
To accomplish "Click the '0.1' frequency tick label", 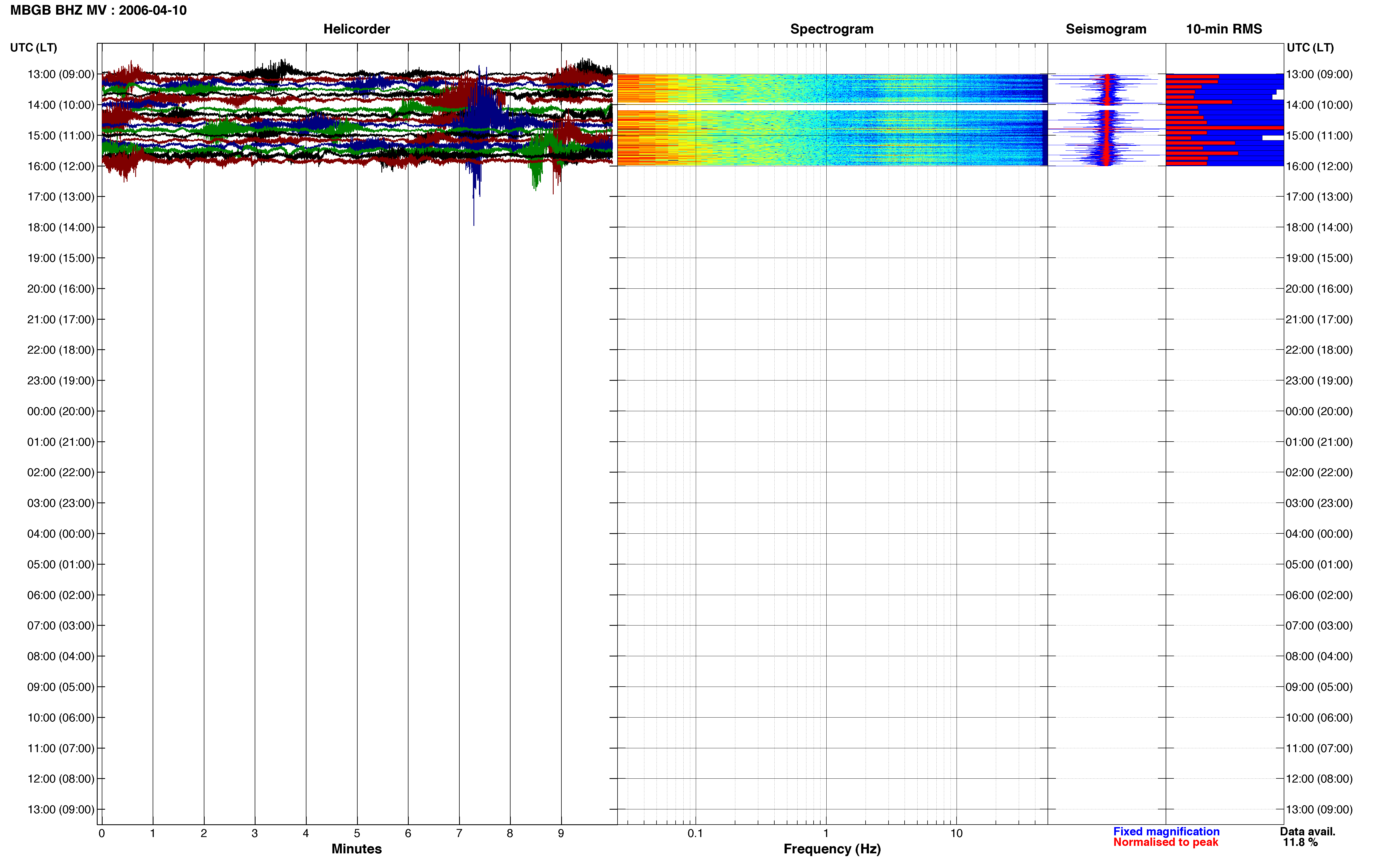I will (695, 833).
